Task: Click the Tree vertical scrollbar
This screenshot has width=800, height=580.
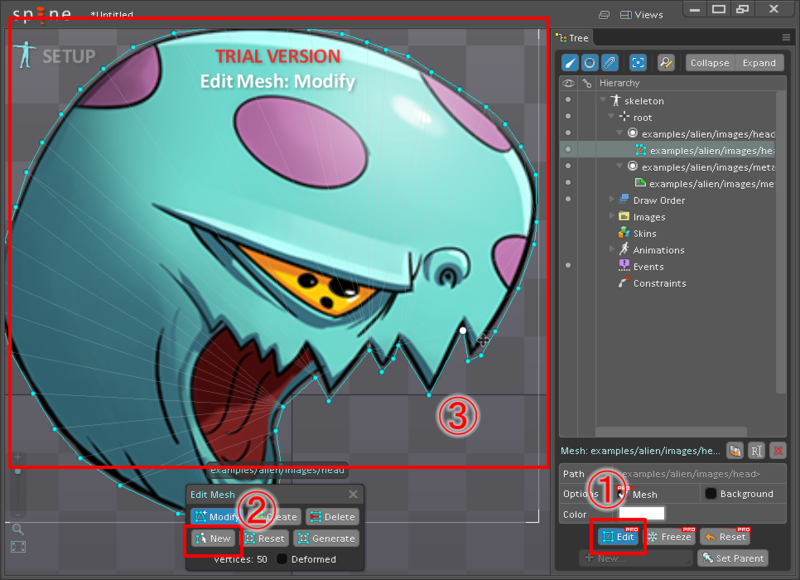Action: 781,242
